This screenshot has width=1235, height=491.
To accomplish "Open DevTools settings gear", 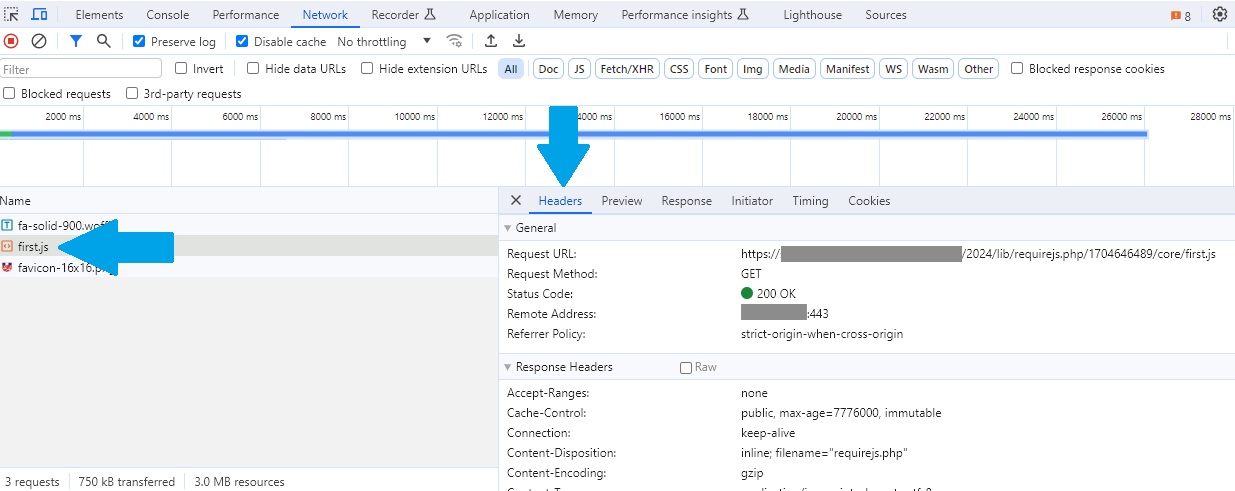I will (1219, 15).
